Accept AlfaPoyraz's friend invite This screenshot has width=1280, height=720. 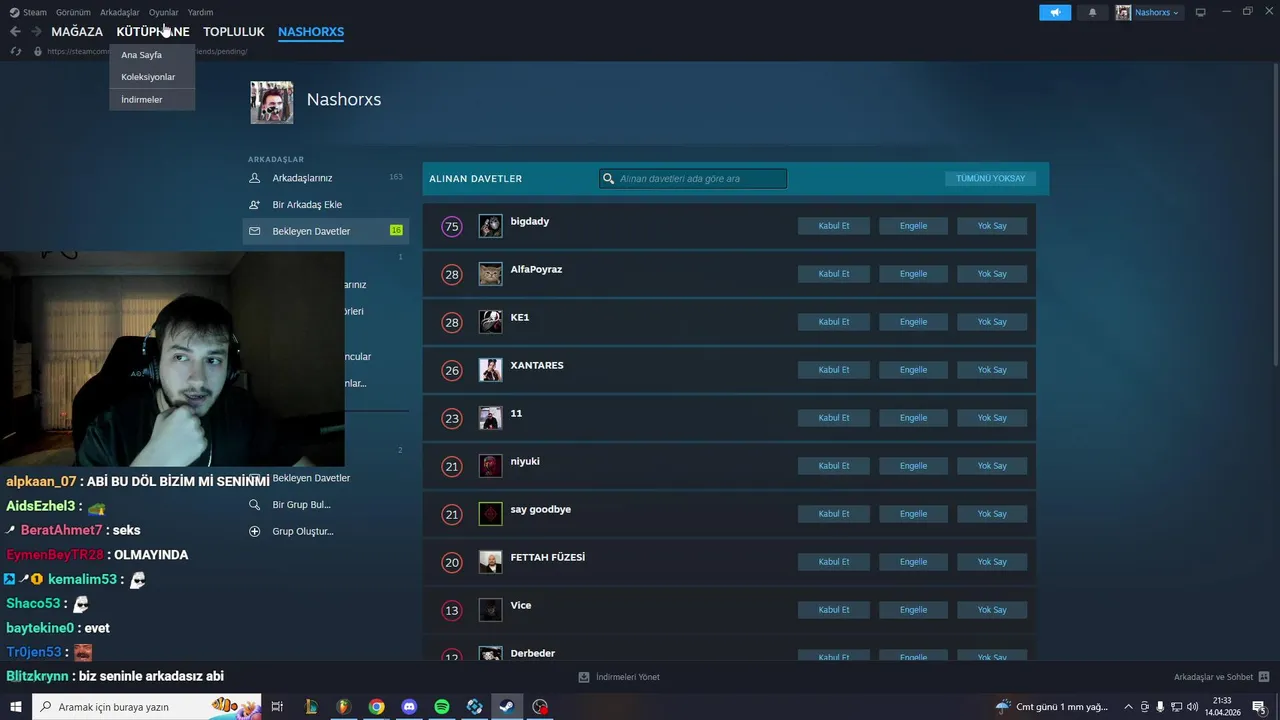point(834,274)
